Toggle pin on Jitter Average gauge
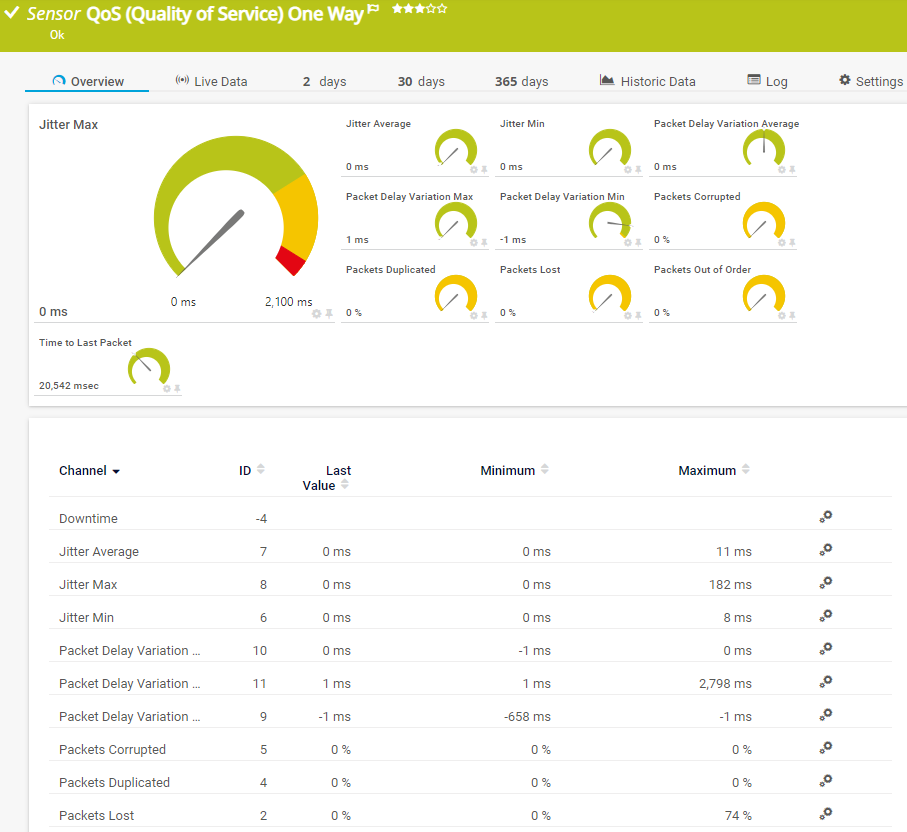The image size is (907, 832). click(x=484, y=170)
